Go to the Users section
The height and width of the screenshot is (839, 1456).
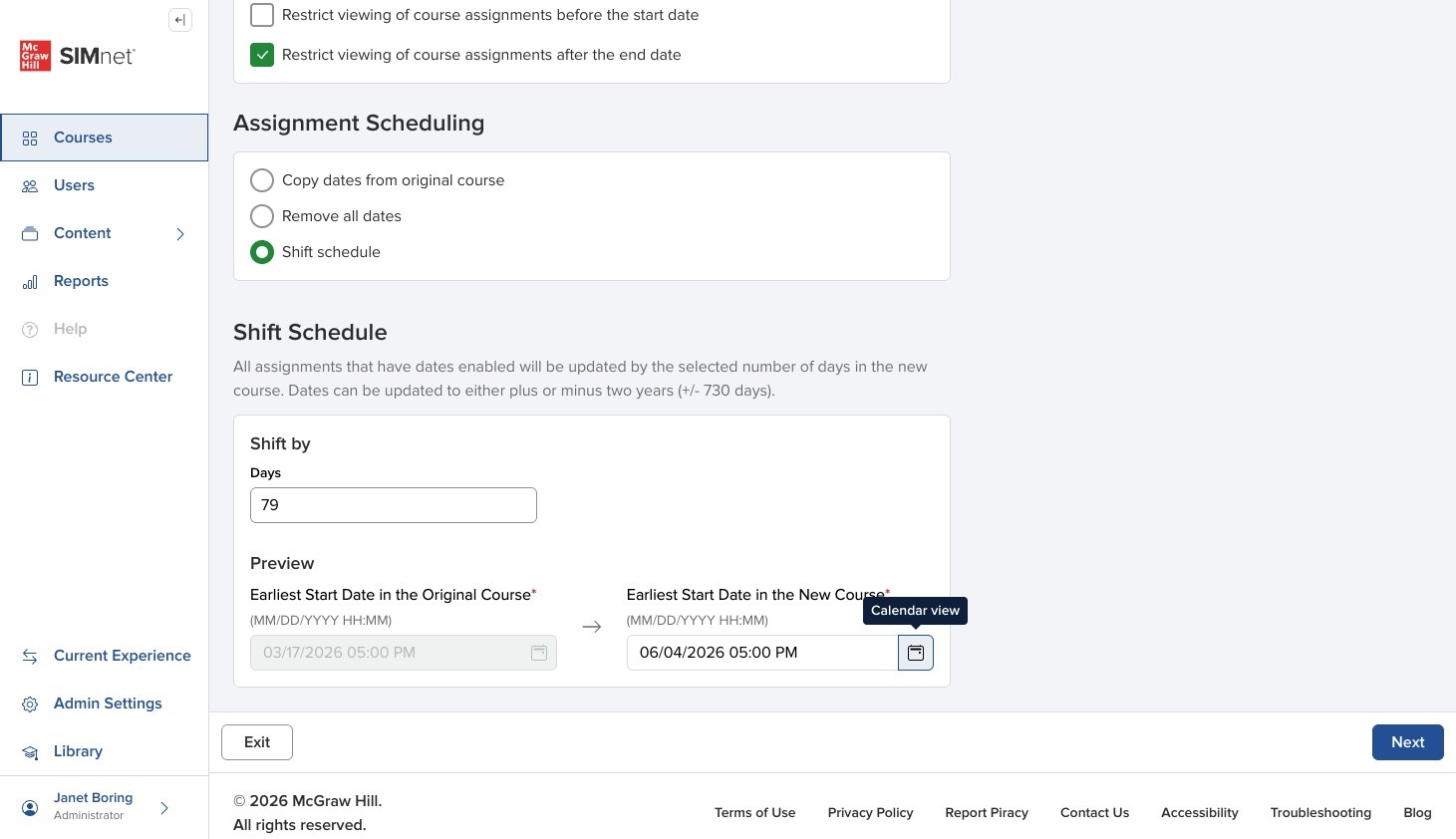click(105, 185)
